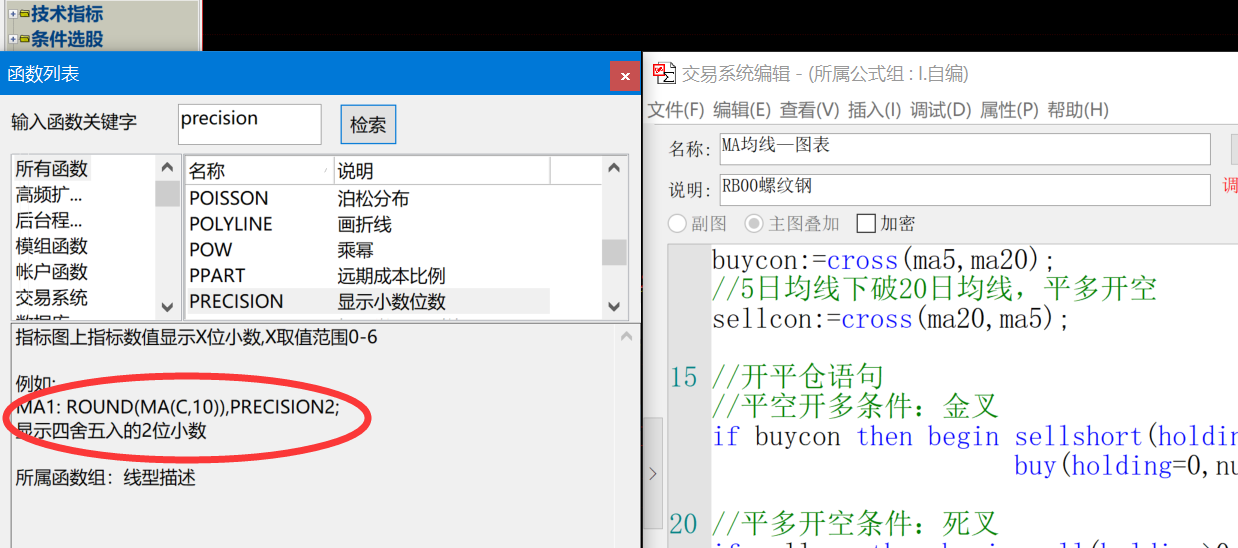
Task: Click line number 15 in gutter
Action: [684, 377]
